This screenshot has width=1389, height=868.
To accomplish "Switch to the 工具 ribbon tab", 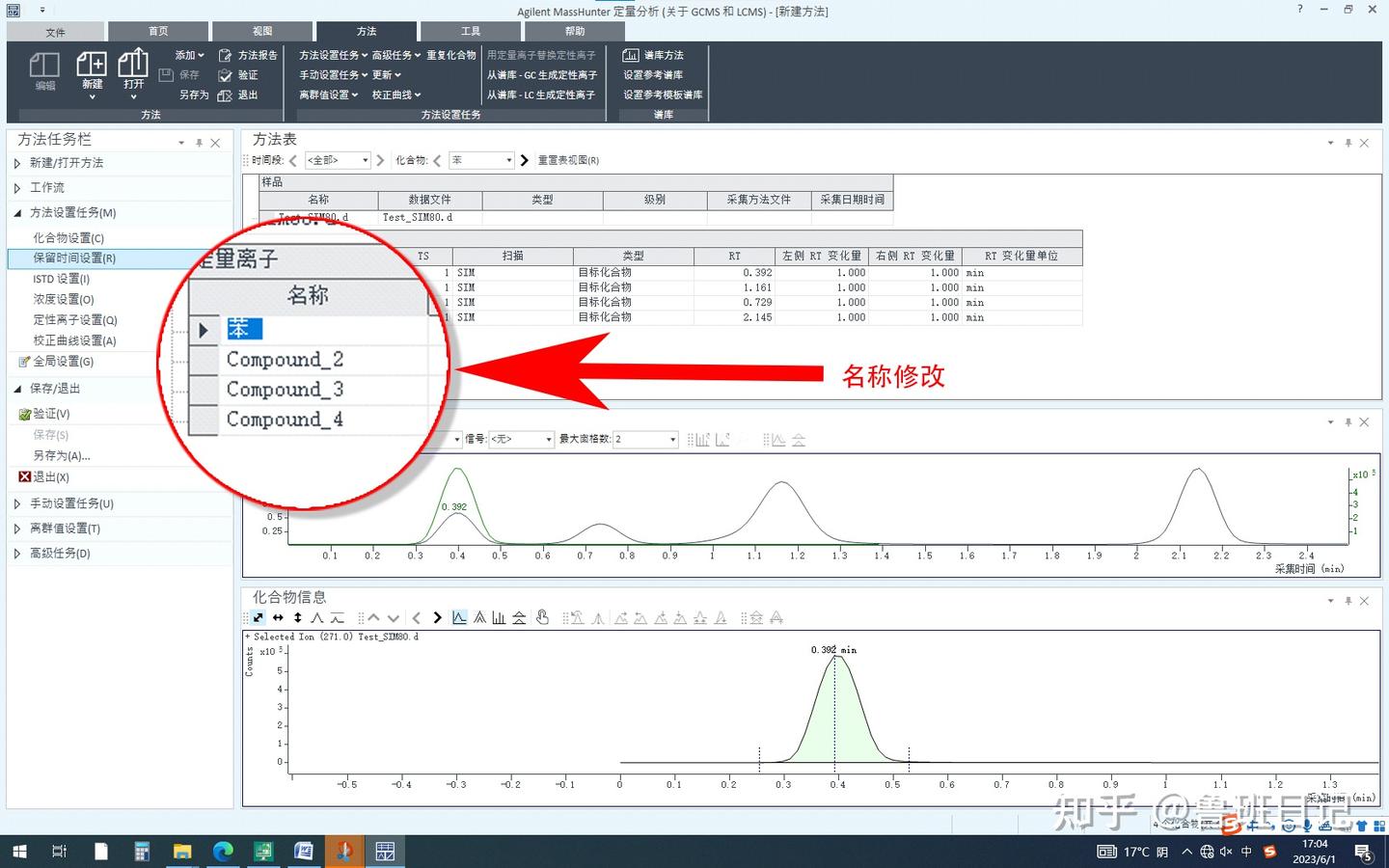I will pos(470,30).
